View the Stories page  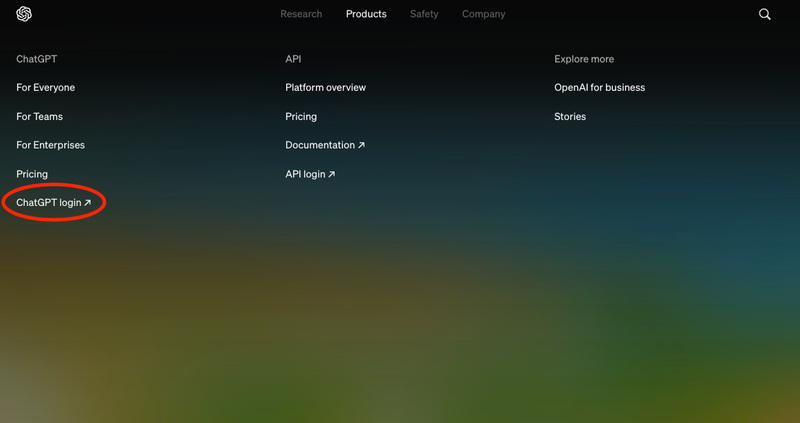coord(570,117)
